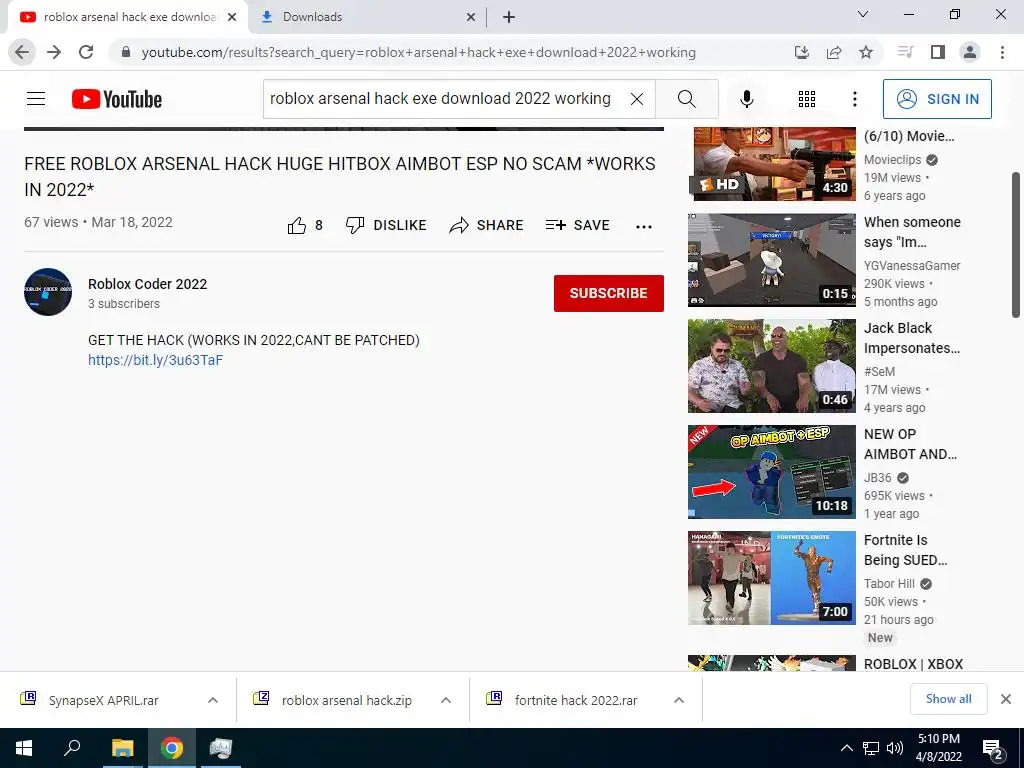Expand options for fortnite hack 2022.rar
Screen dimensions: 1024x768
tap(679, 700)
